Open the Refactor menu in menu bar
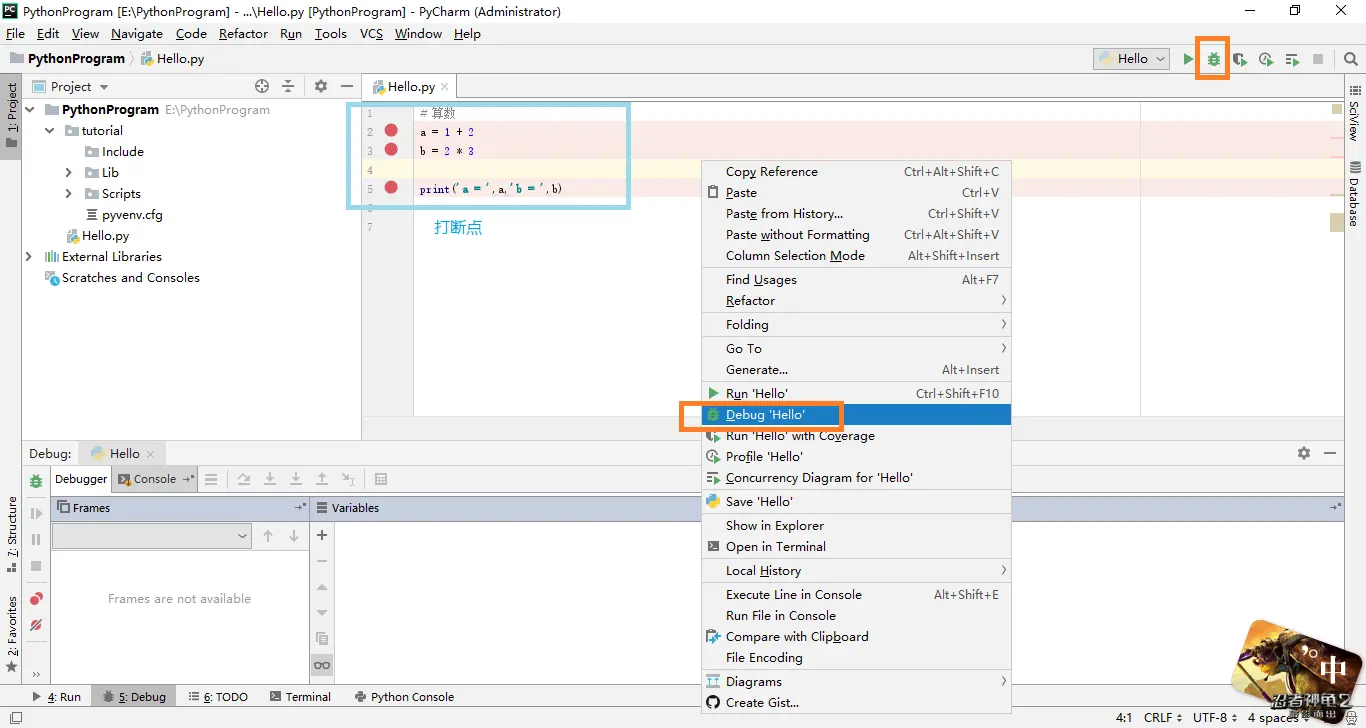This screenshot has height=728, width=1366. (x=243, y=33)
